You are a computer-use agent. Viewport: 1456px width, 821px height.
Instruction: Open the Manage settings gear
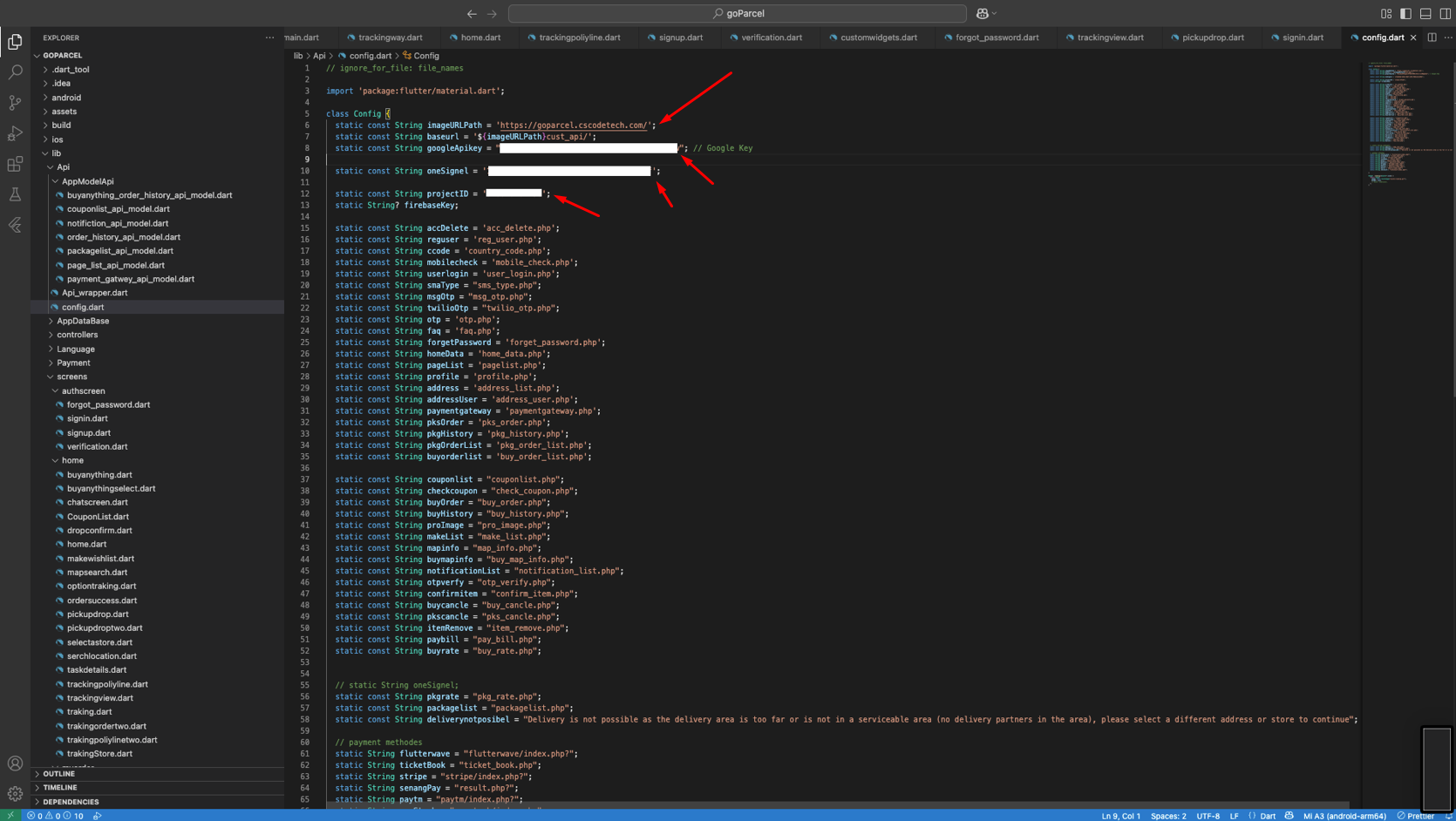coord(15,793)
